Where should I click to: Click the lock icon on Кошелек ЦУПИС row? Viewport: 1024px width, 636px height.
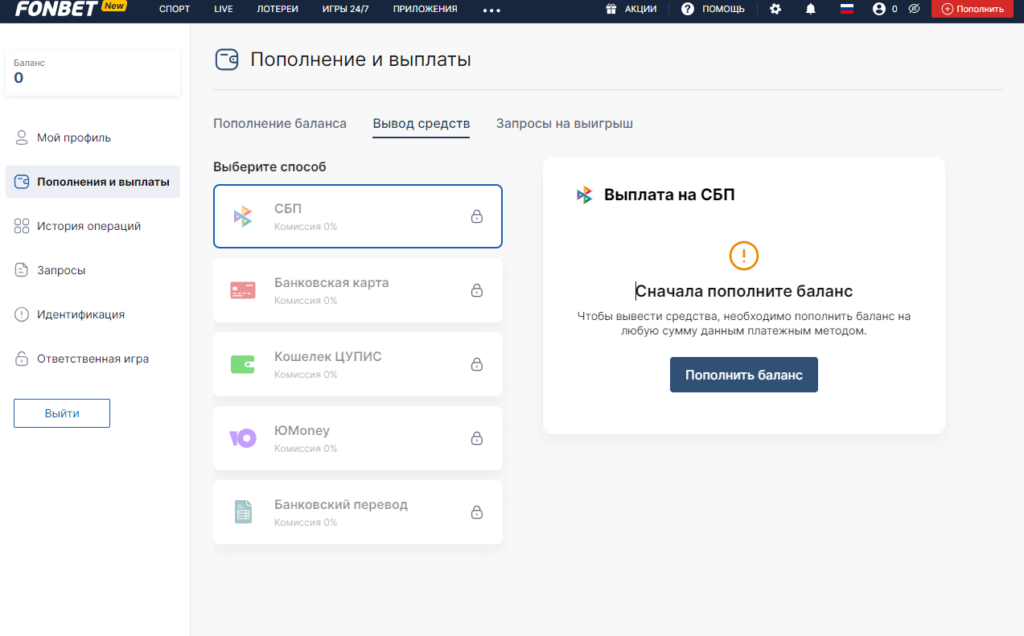point(477,364)
